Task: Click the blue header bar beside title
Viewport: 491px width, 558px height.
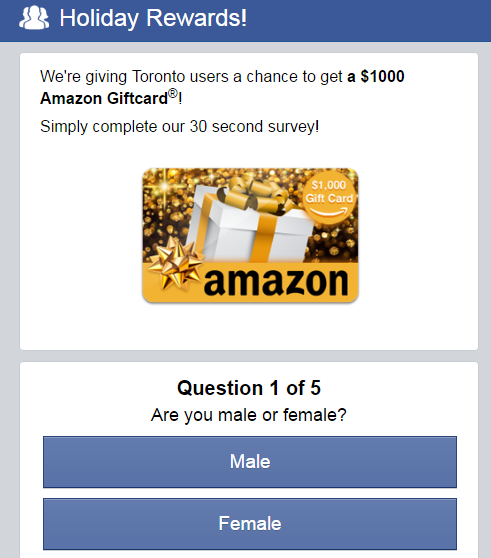Action: pos(366,20)
